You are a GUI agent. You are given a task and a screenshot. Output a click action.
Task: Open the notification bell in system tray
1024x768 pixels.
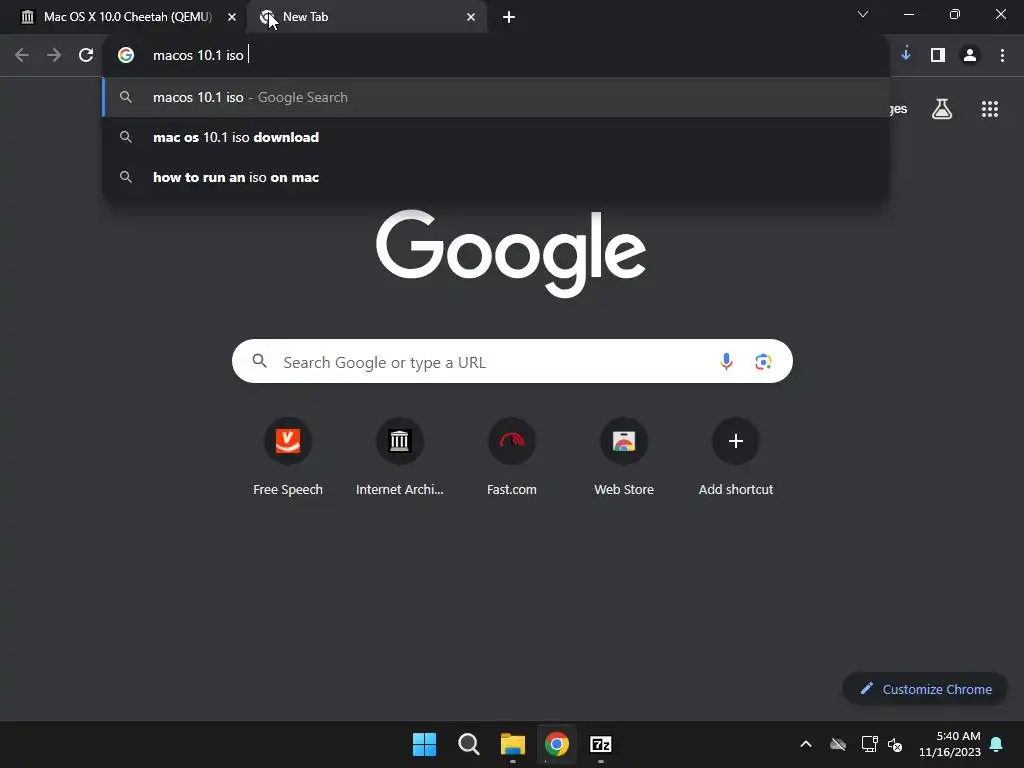(x=997, y=744)
